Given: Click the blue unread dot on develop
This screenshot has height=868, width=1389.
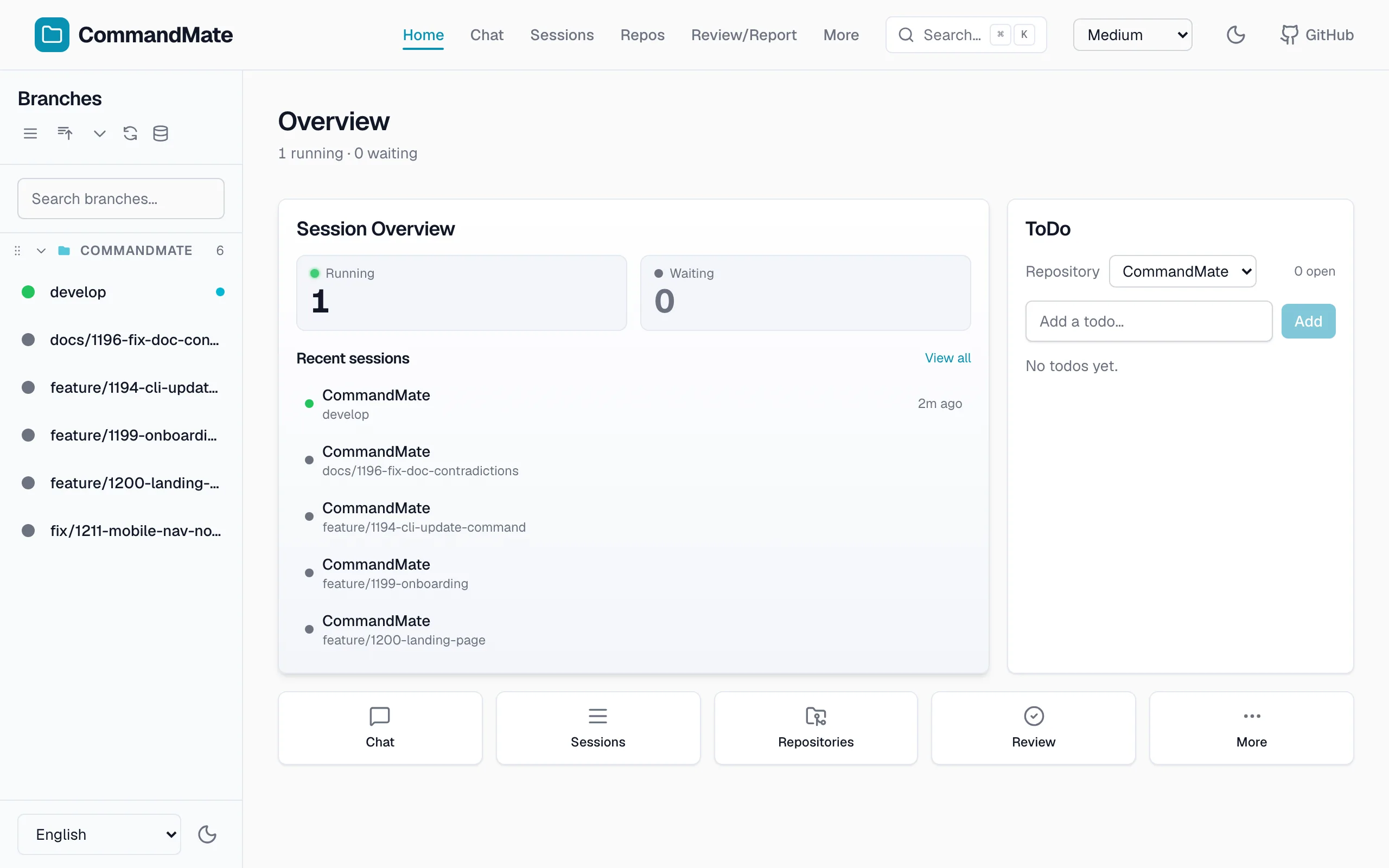Looking at the screenshot, I should [220, 292].
